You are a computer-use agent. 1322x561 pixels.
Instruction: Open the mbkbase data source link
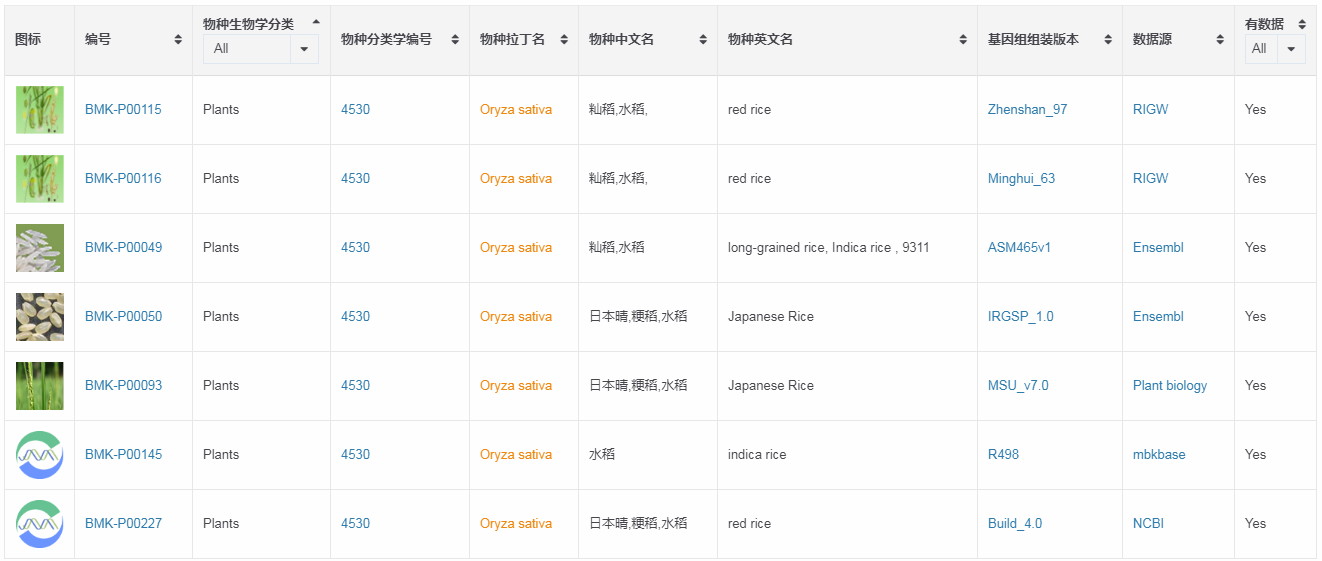click(x=1159, y=455)
